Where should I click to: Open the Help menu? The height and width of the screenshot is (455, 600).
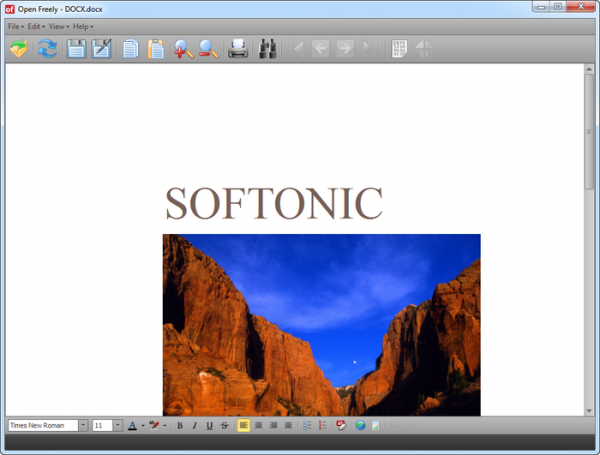(83, 26)
